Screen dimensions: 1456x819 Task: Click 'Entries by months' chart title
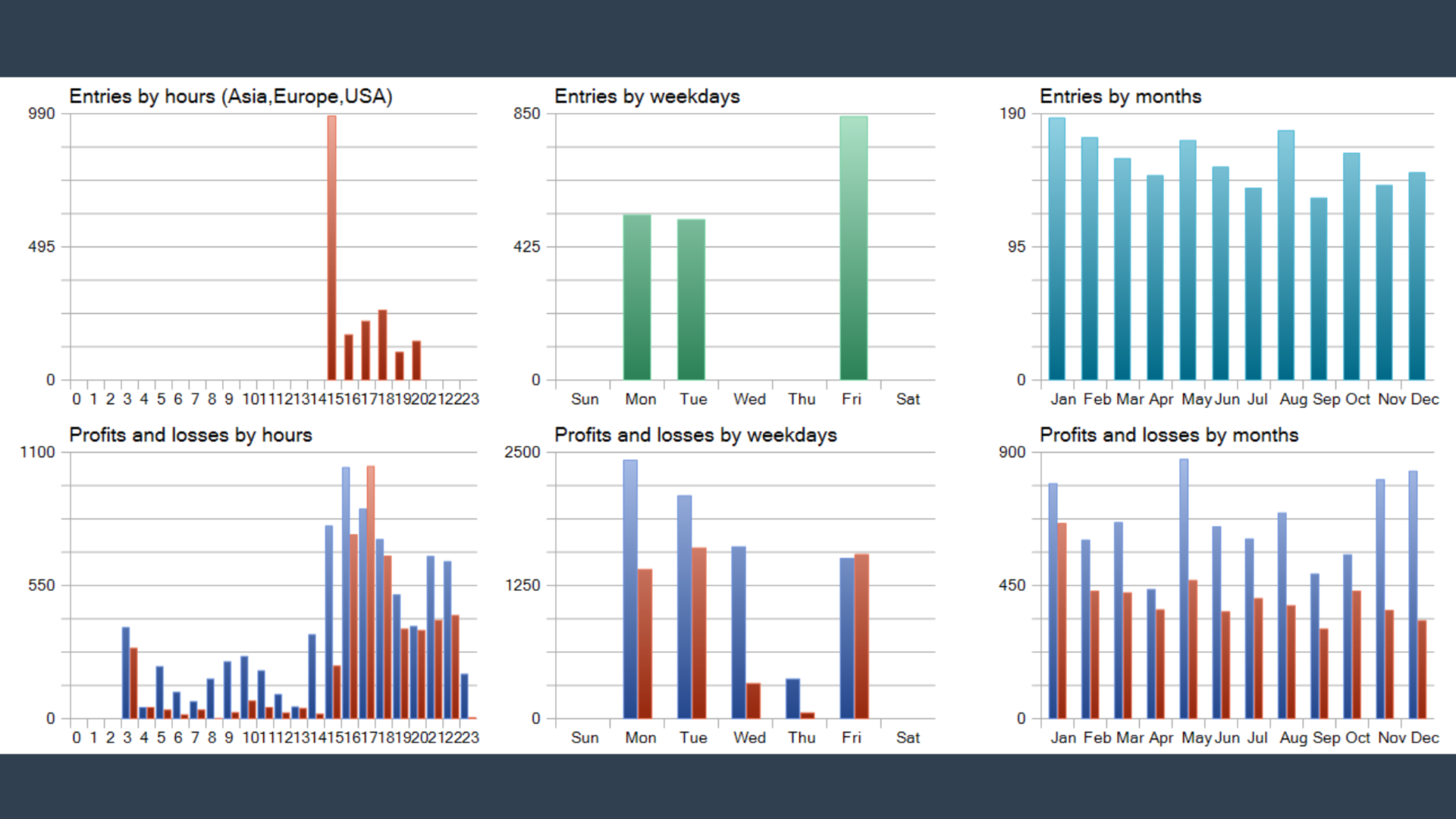1120,96
